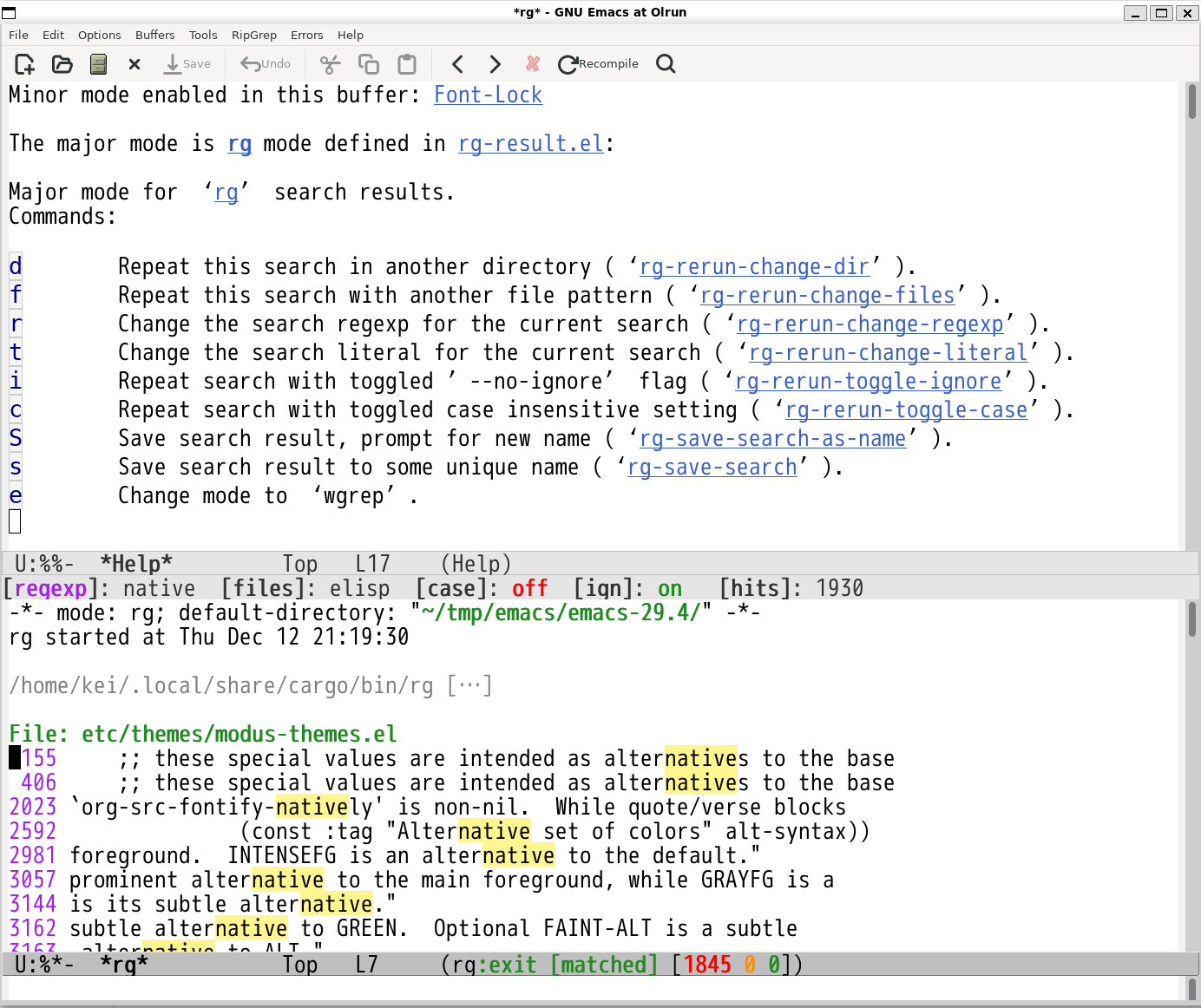Follow the rg-save-search link
1201x1008 pixels.
tap(712, 468)
